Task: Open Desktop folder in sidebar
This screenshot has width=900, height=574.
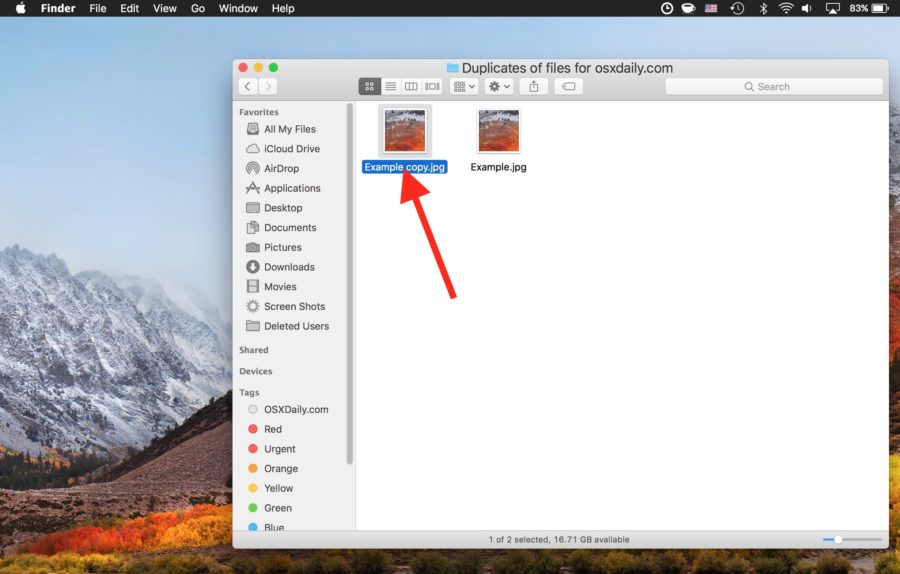Action: pyautogui.click(x=283, y=208)
